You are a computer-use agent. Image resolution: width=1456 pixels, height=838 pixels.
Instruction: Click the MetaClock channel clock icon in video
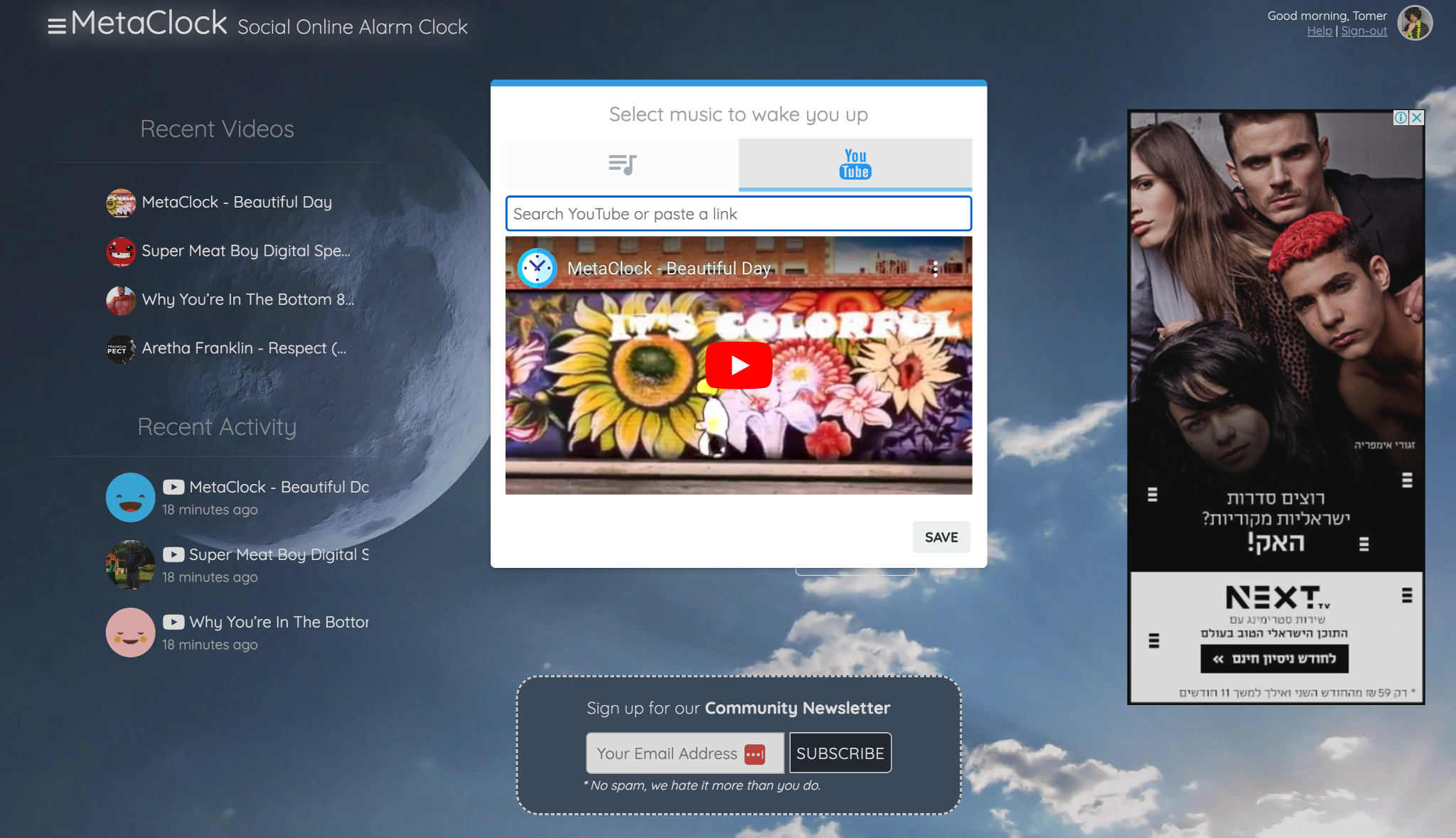click(x=537, y=268)
